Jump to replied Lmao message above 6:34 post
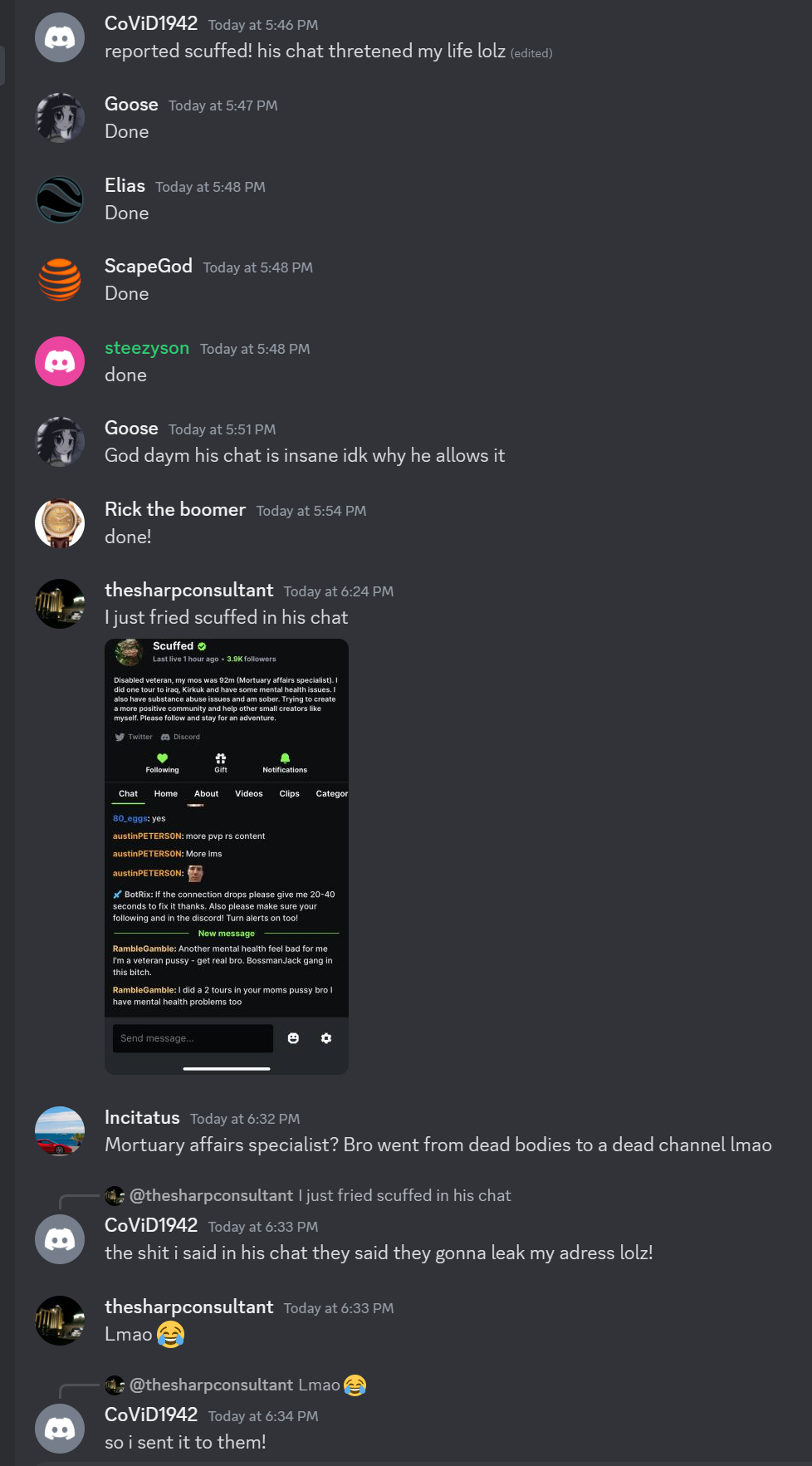Image resolution: width=812 pixels, height=1466 pixels. point(236,1385)
